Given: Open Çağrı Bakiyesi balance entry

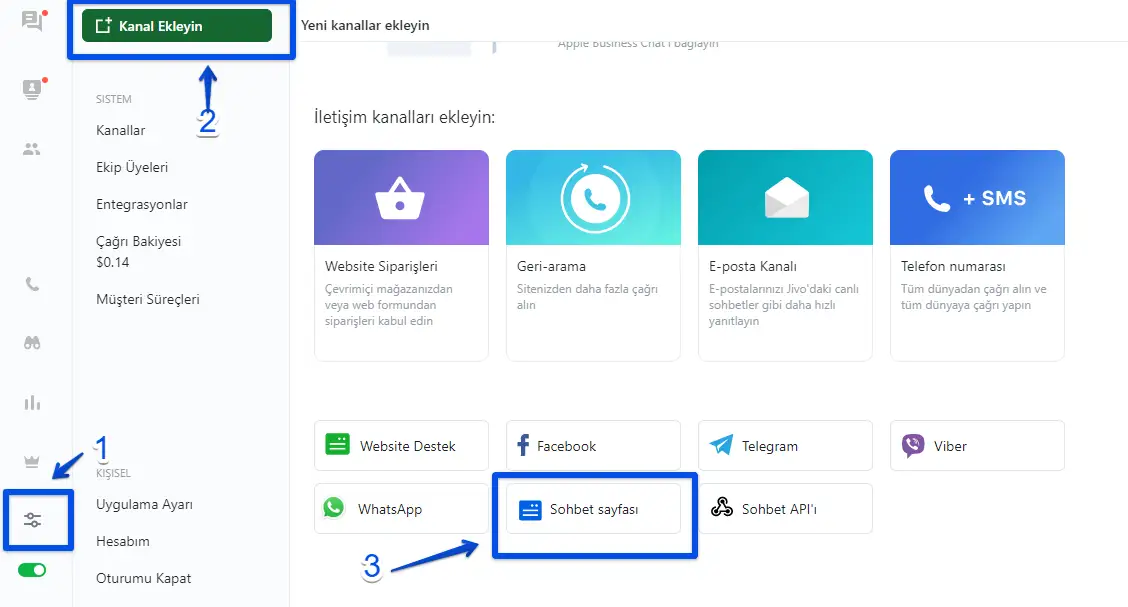Looking at the screenshot, I should tap(138, 251).
